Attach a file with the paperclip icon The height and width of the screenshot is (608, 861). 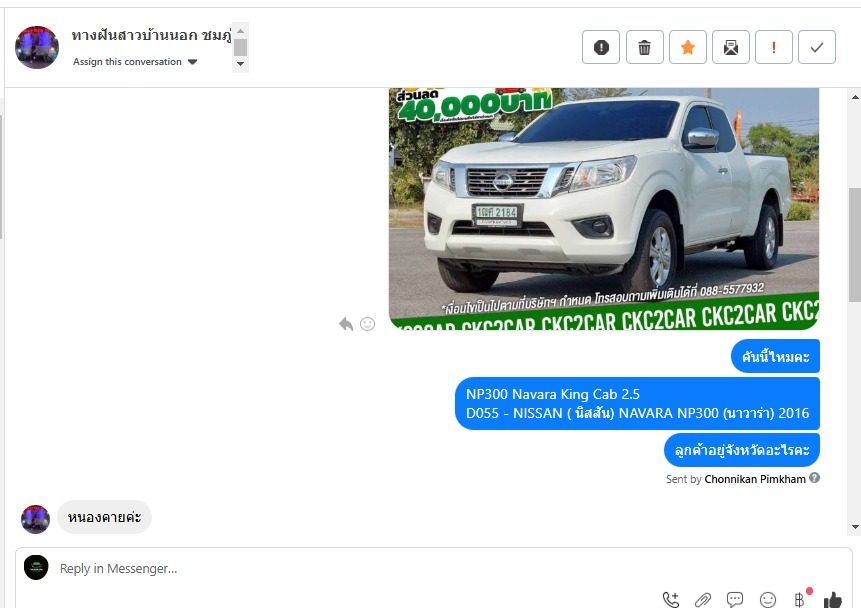tap(703, 599)
